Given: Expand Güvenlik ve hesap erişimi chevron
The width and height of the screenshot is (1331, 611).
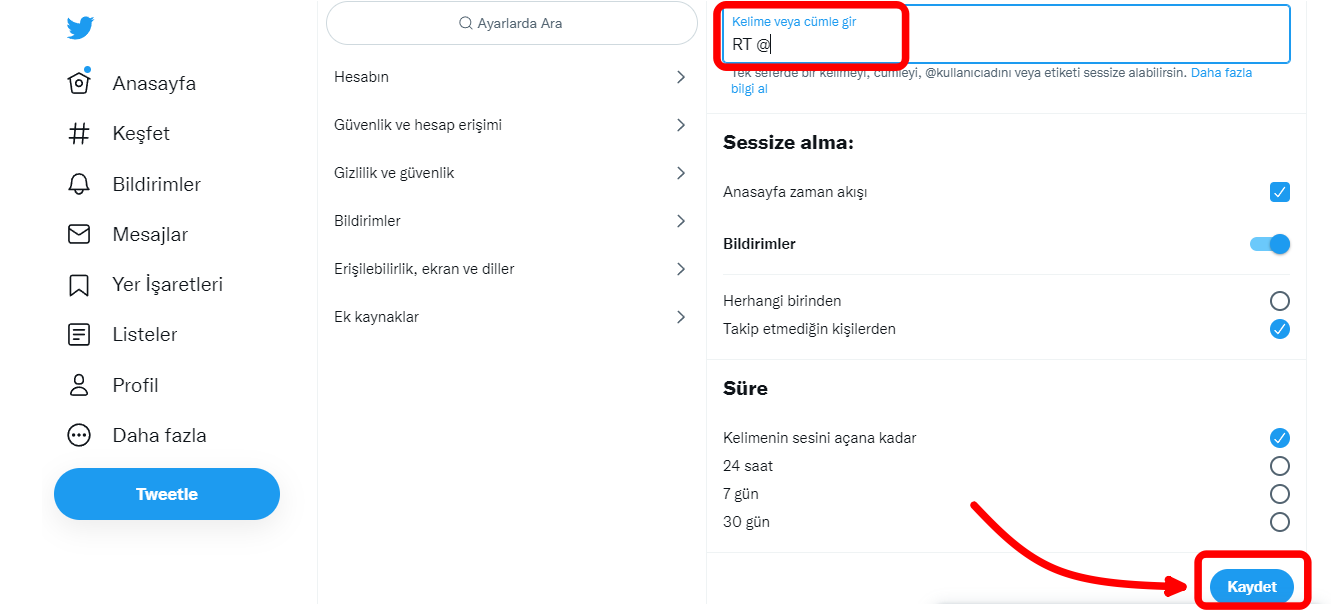Looking at the screenshot, I should coord(680,125).
